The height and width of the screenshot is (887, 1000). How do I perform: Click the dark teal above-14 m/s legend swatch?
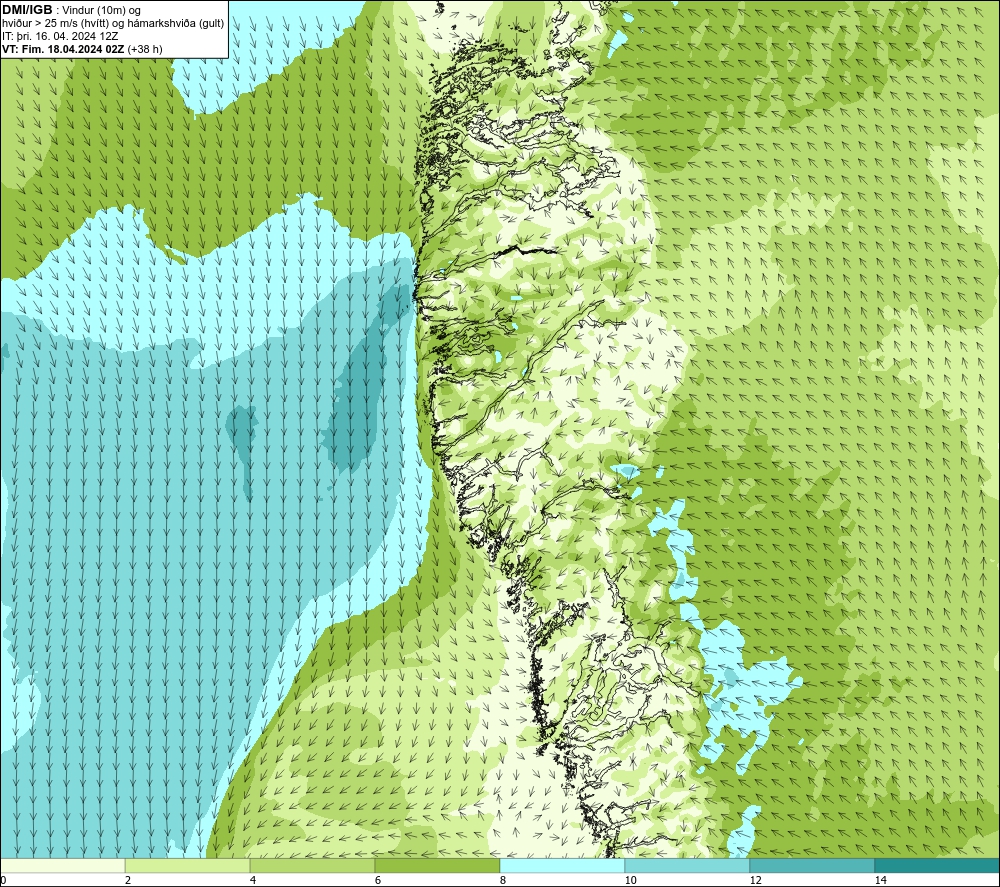(x=937, y=865)
